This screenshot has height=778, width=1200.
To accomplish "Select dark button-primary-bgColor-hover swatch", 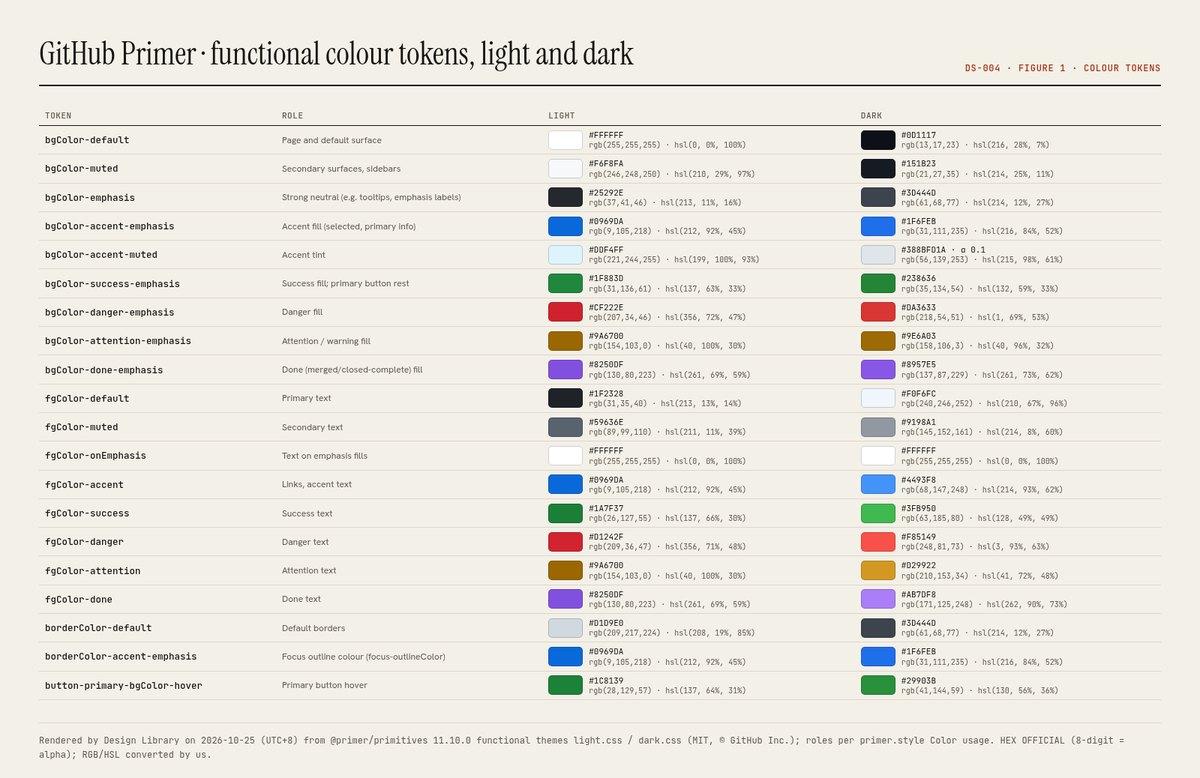I will 878,685.
